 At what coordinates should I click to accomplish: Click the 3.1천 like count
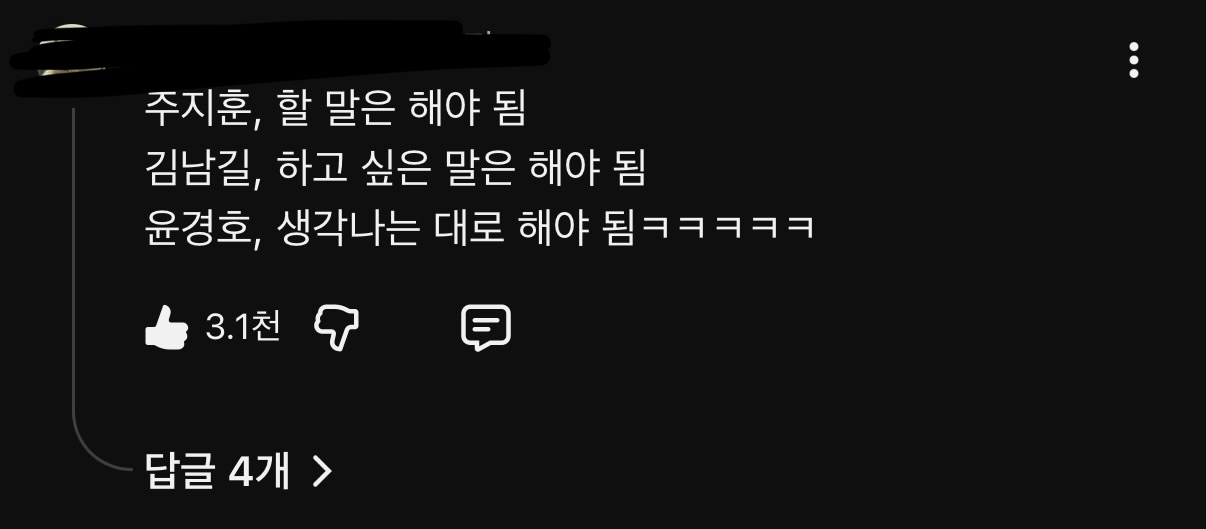pos(242,327)
